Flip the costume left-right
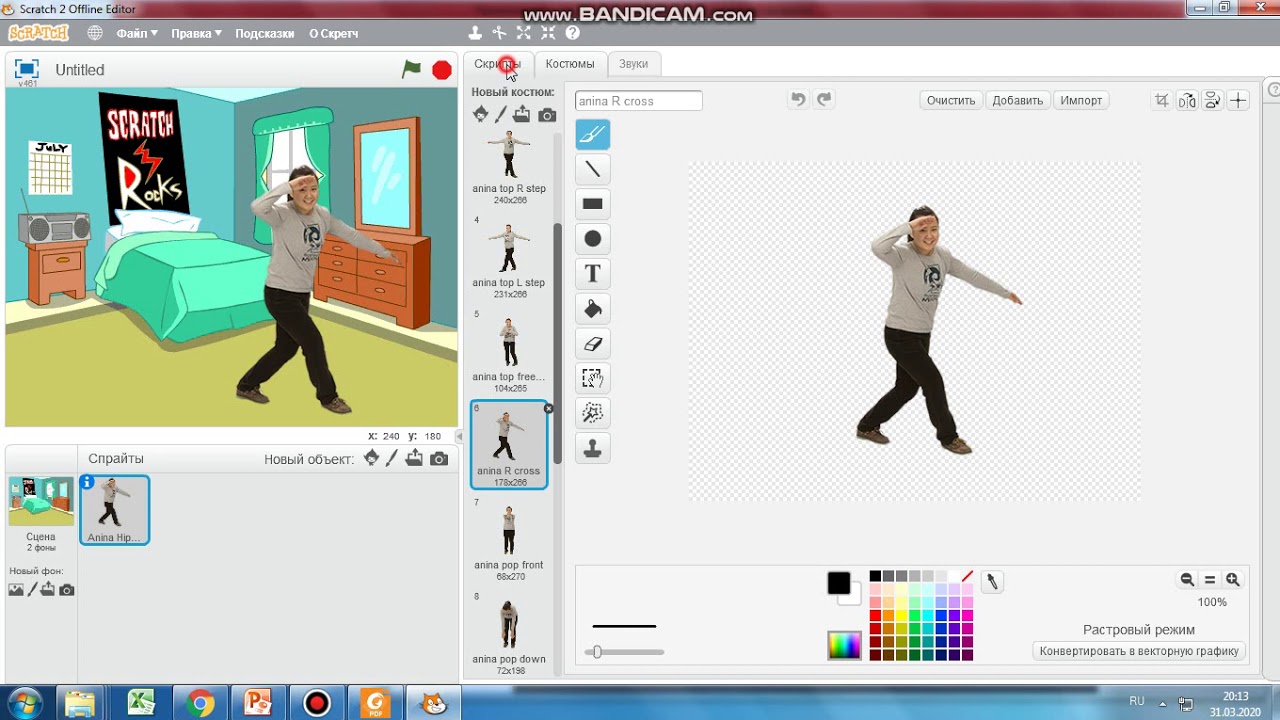 [1187, 100]
